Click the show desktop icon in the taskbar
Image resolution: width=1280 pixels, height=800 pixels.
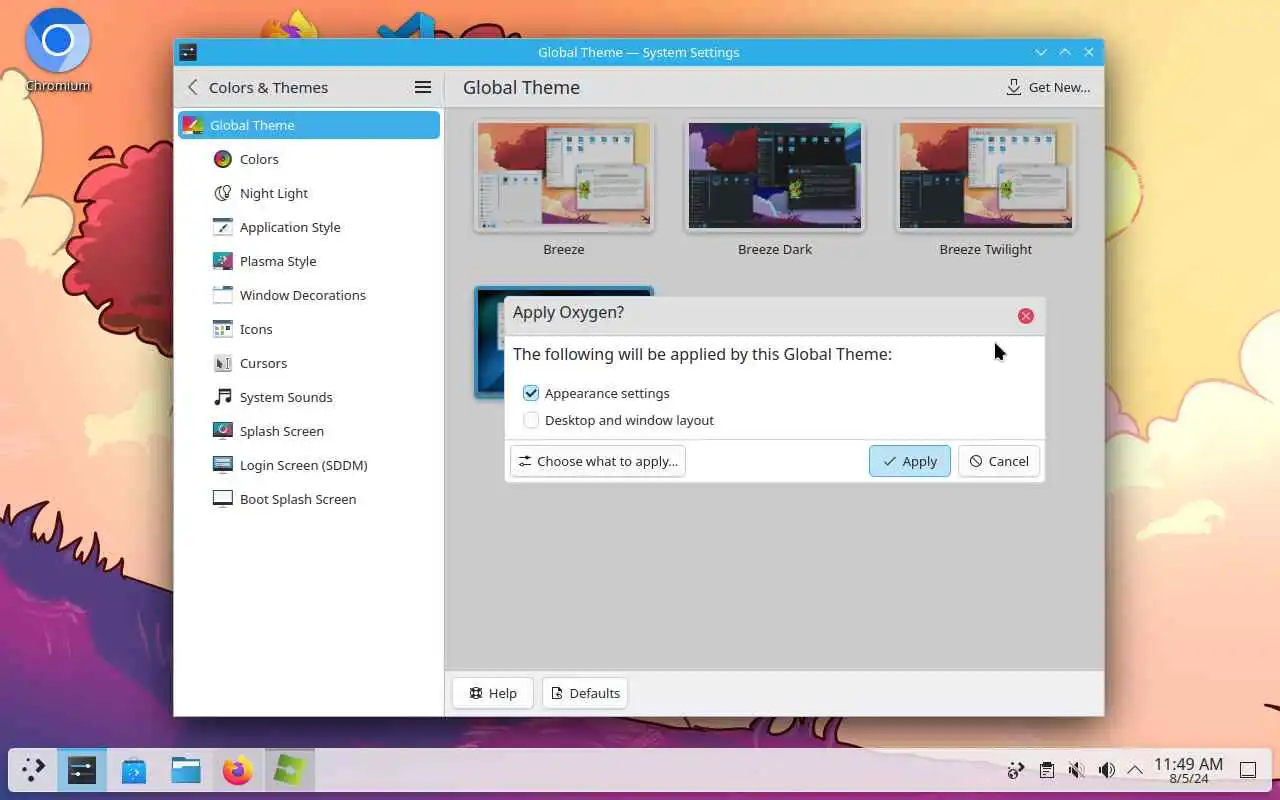tap(1248, 770)
